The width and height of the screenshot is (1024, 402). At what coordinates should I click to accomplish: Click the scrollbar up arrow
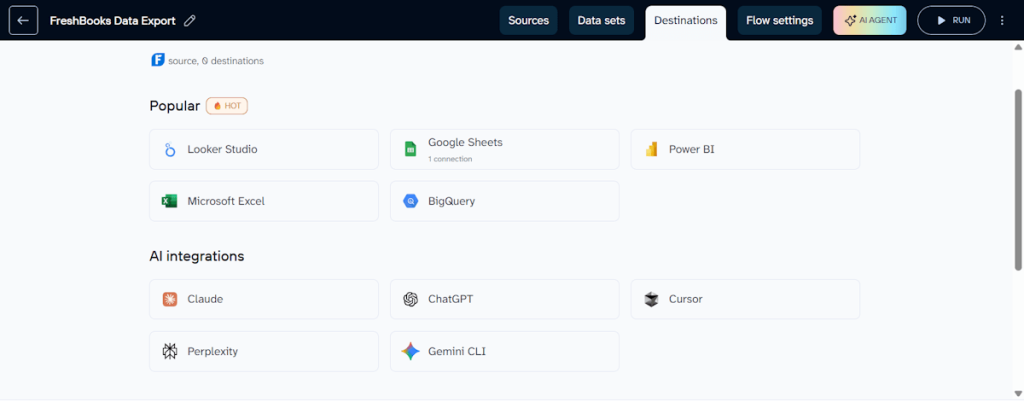coord(1017,47)
